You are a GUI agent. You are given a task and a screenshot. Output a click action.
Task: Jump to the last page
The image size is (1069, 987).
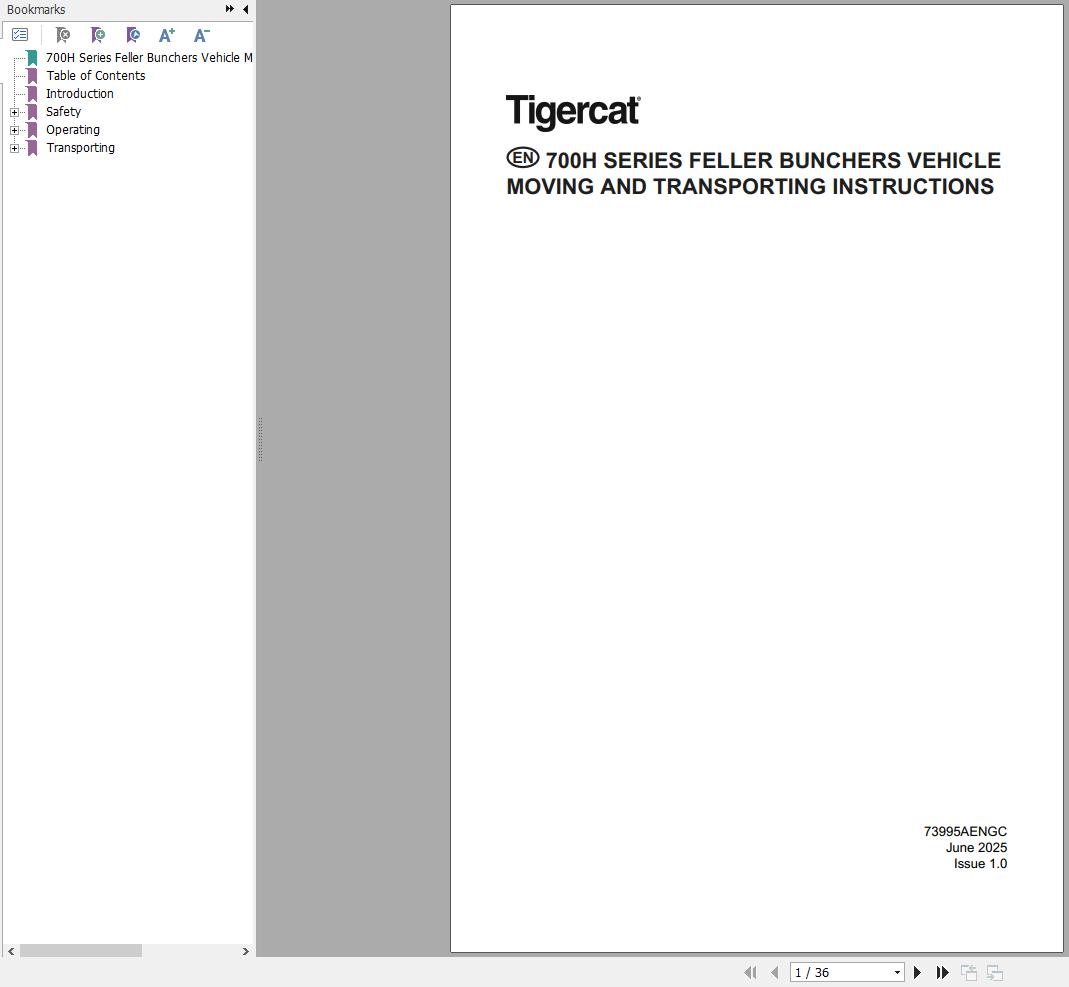[942, 972]
